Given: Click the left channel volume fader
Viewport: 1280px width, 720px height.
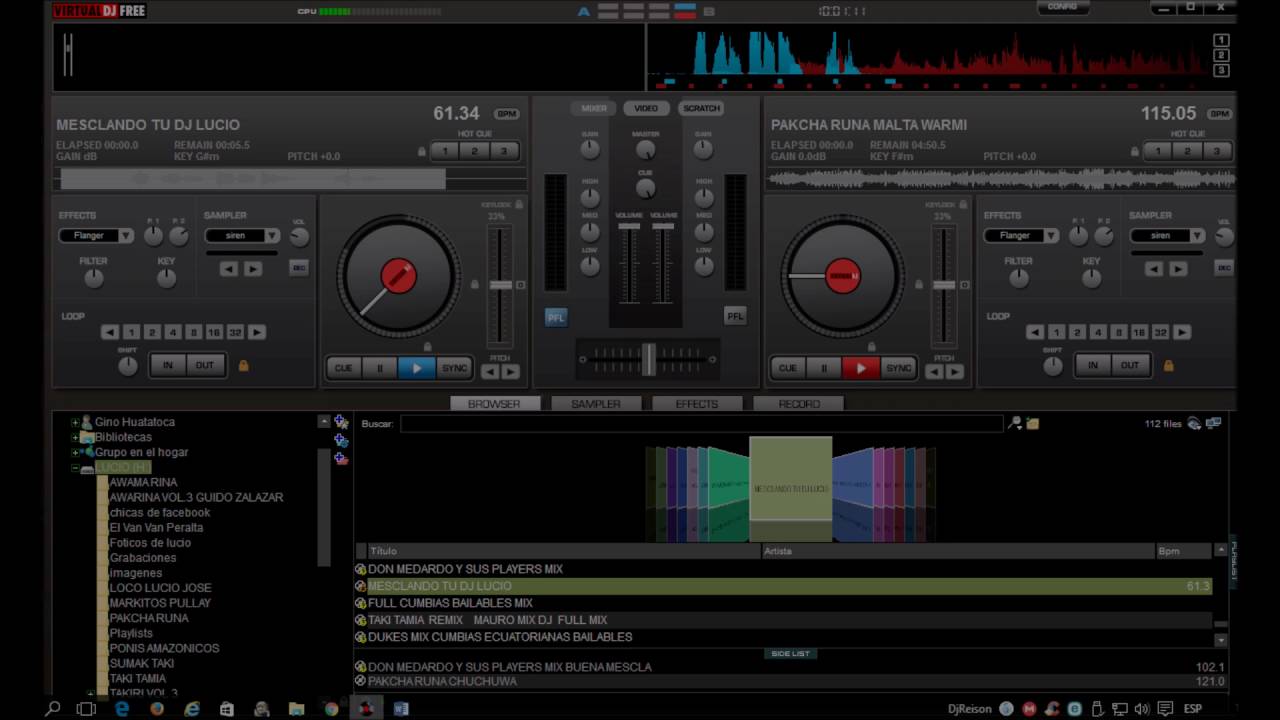Looking at the screenshot, I should [x=629, y=227].
